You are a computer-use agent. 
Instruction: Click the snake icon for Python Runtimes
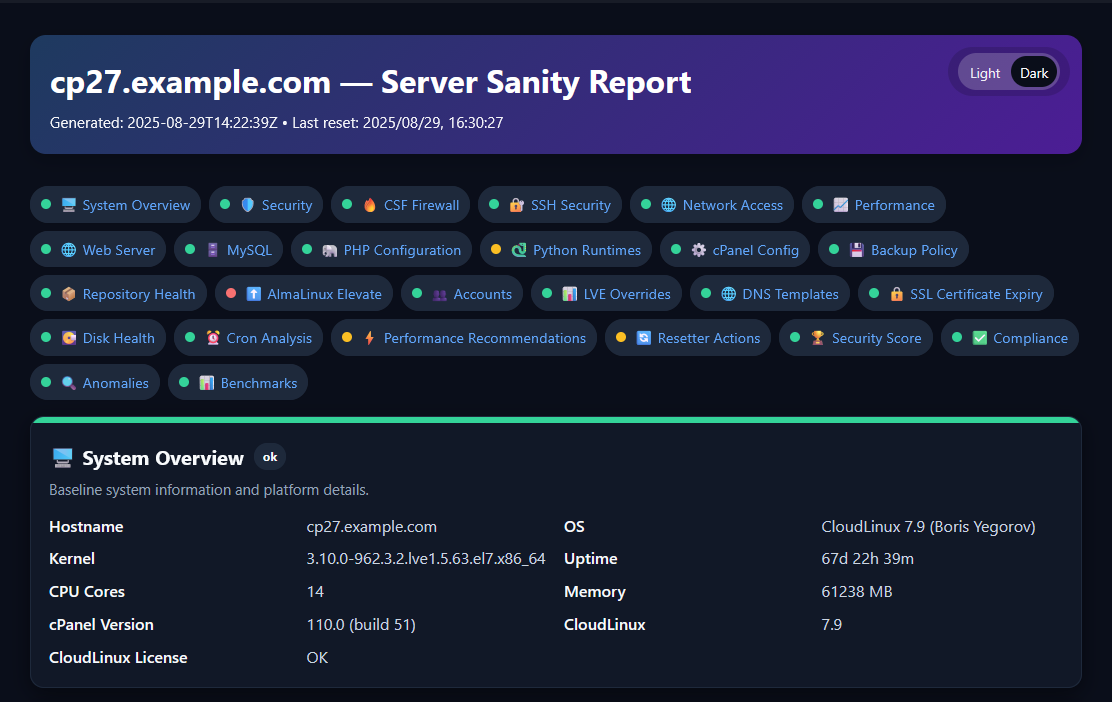coord(518,250)
